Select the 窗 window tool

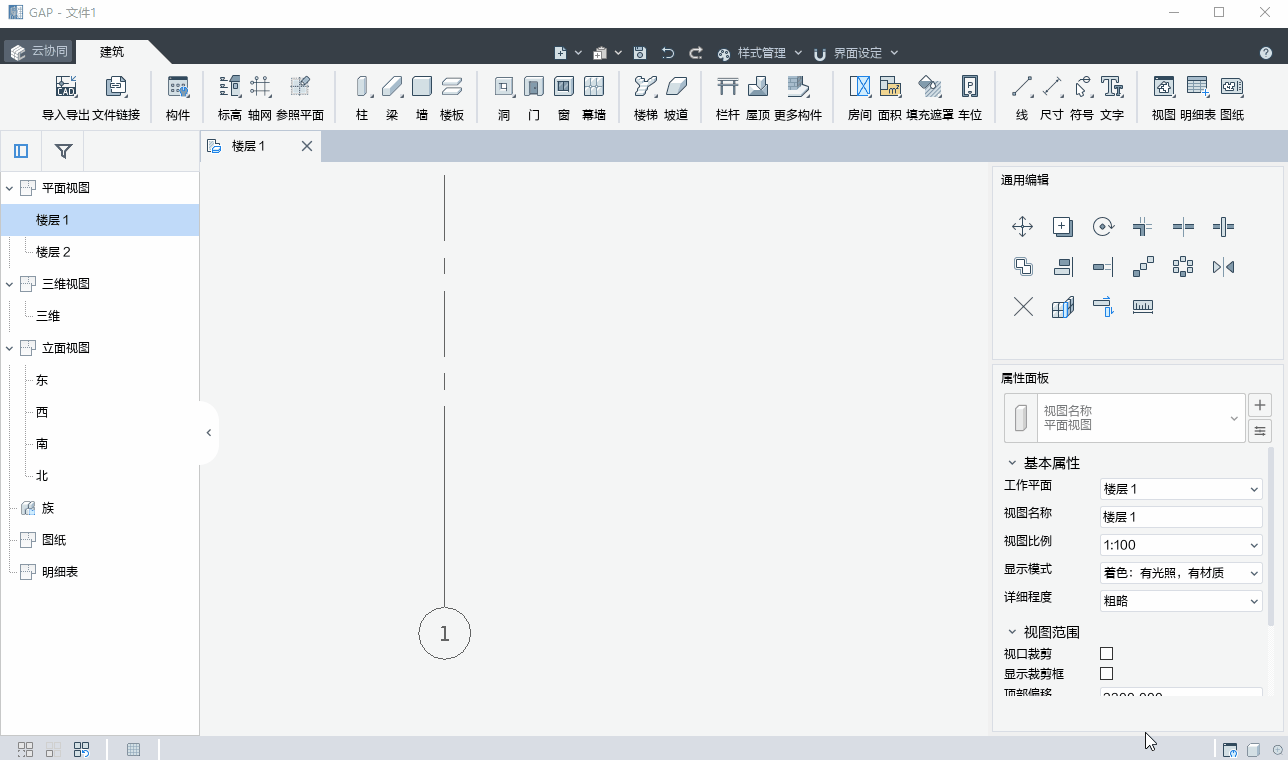pyautogui.click(x=564, y=98)
